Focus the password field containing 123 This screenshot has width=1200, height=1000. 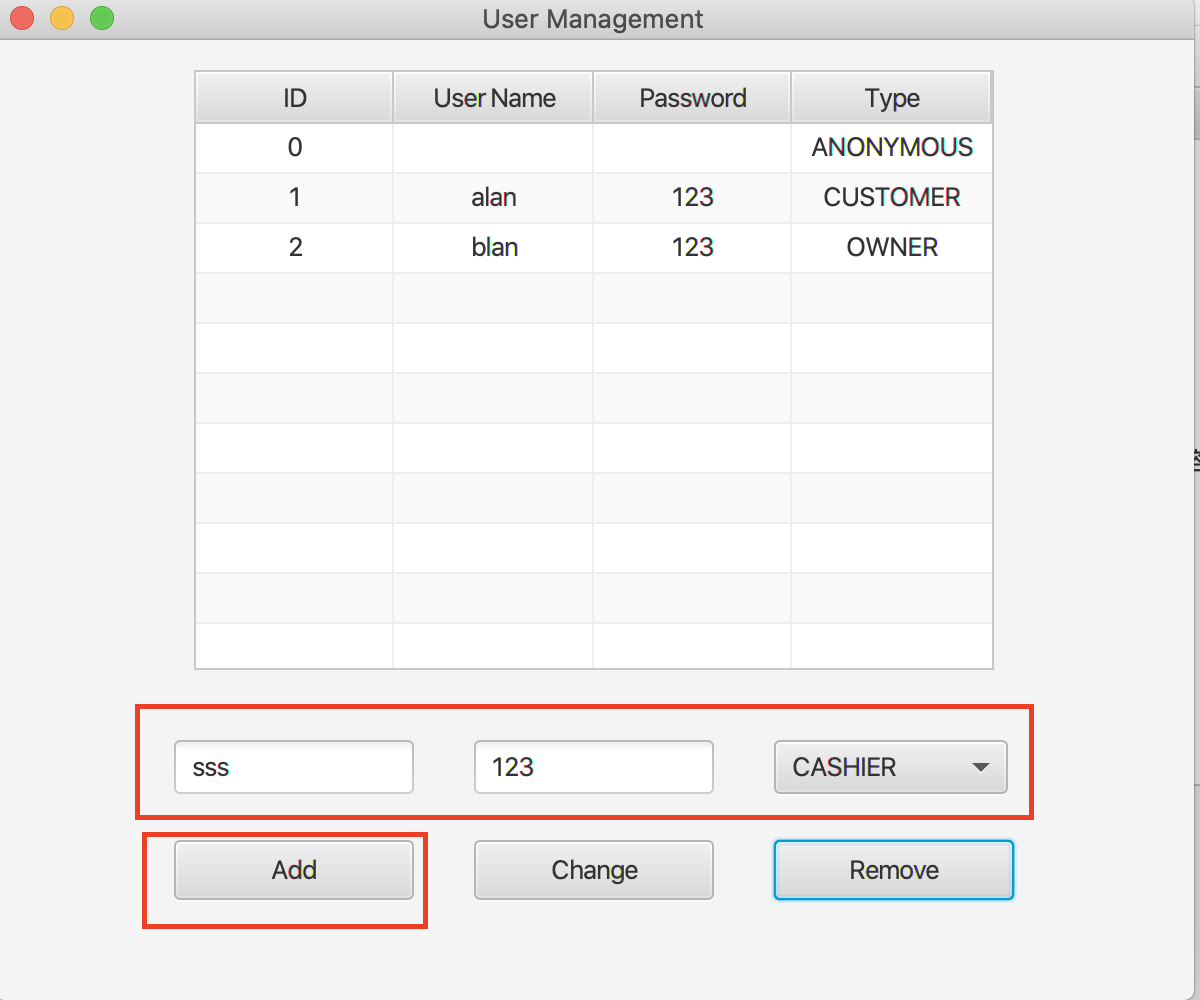(x=593, y=767)
